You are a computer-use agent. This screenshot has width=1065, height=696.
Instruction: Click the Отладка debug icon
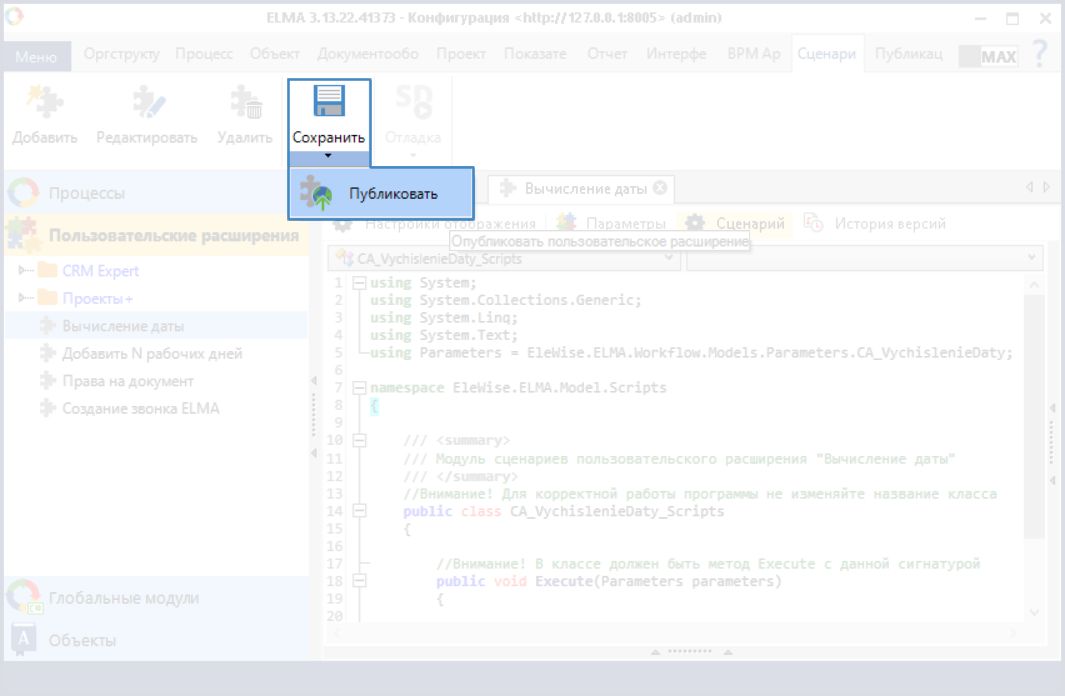point(413,101)
